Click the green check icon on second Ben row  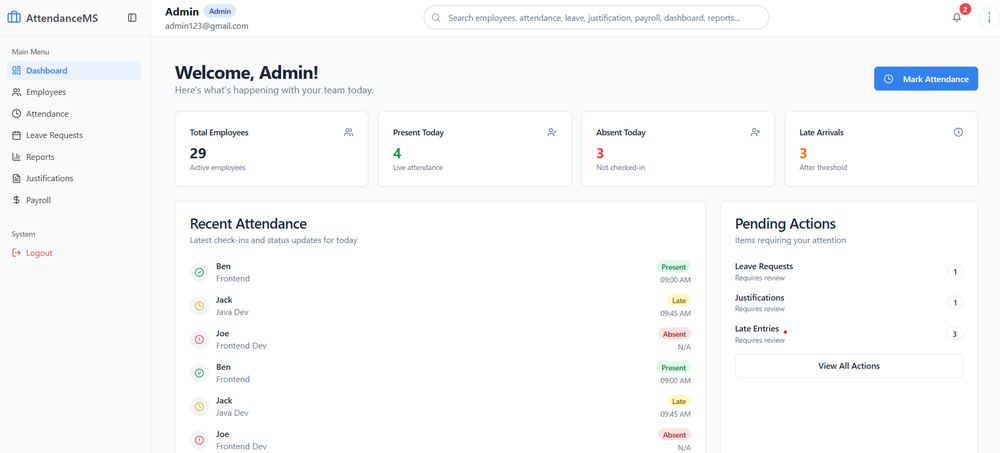coord(199,373)
